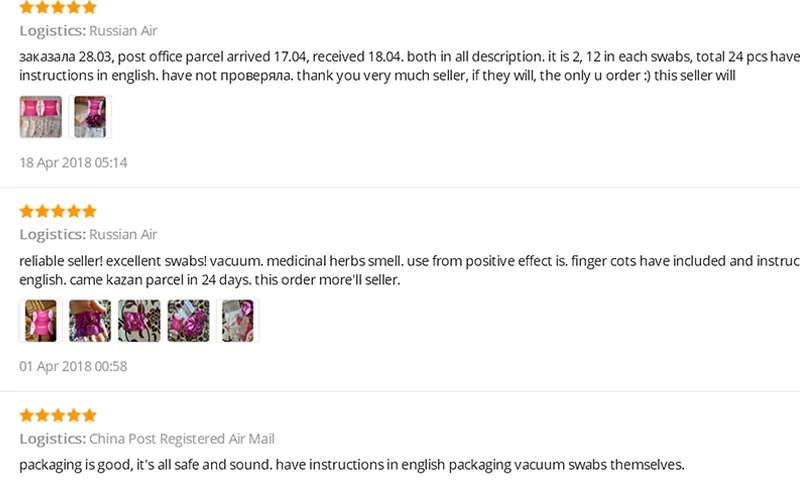The image size is (800, 500).
Task: Open first photo in 18 Apr review
Action: pos(41,117)
